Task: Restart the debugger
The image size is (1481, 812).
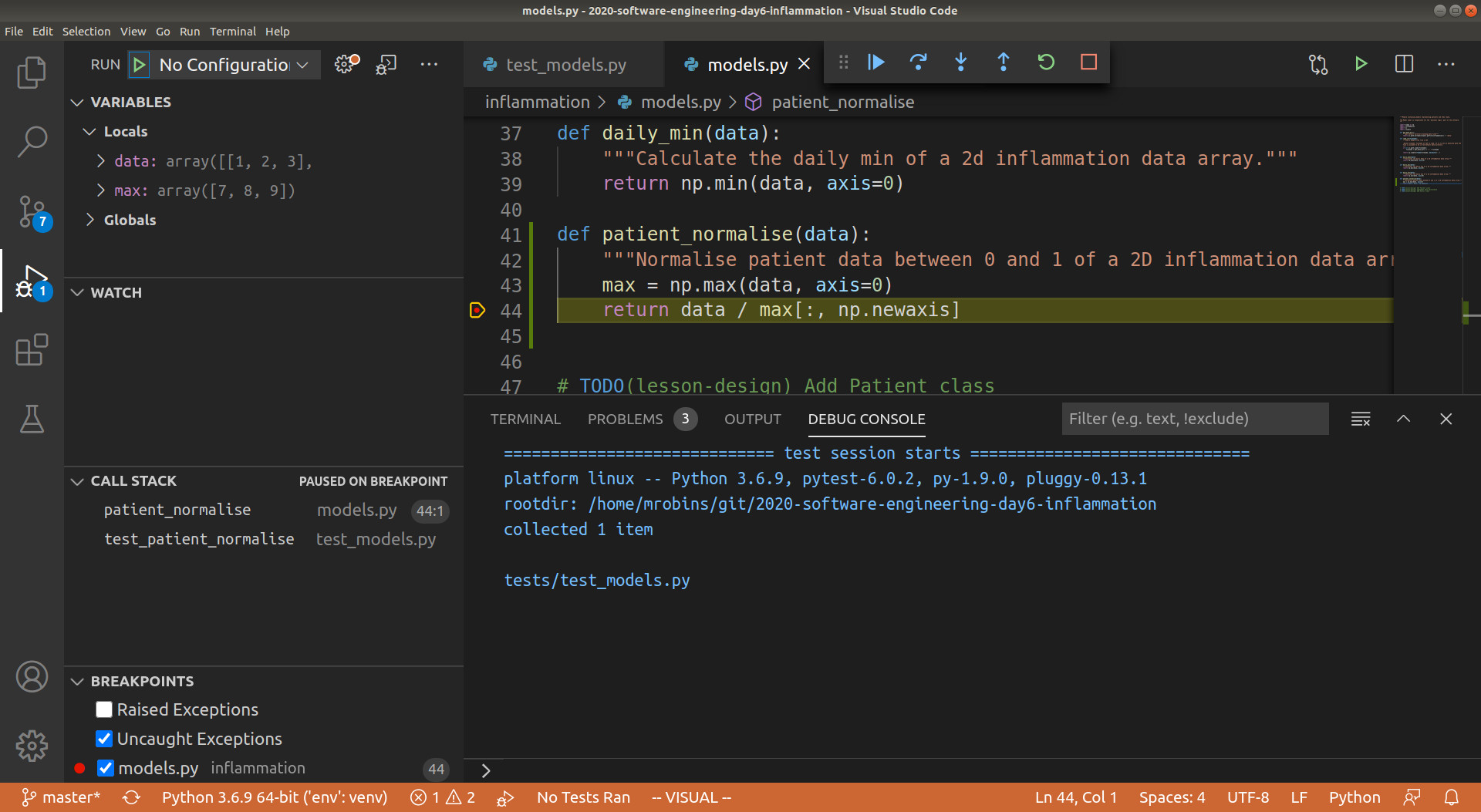Action: (x=1045, y=62)
